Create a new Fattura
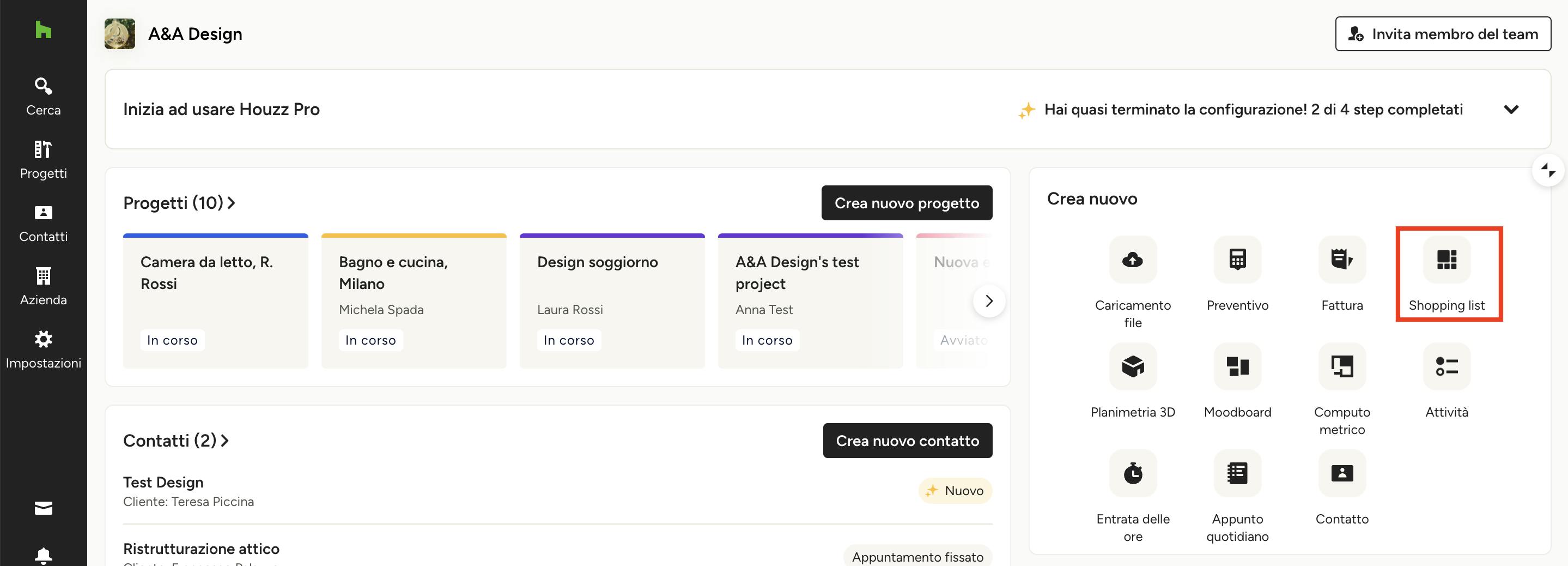 pos(1341,274)
